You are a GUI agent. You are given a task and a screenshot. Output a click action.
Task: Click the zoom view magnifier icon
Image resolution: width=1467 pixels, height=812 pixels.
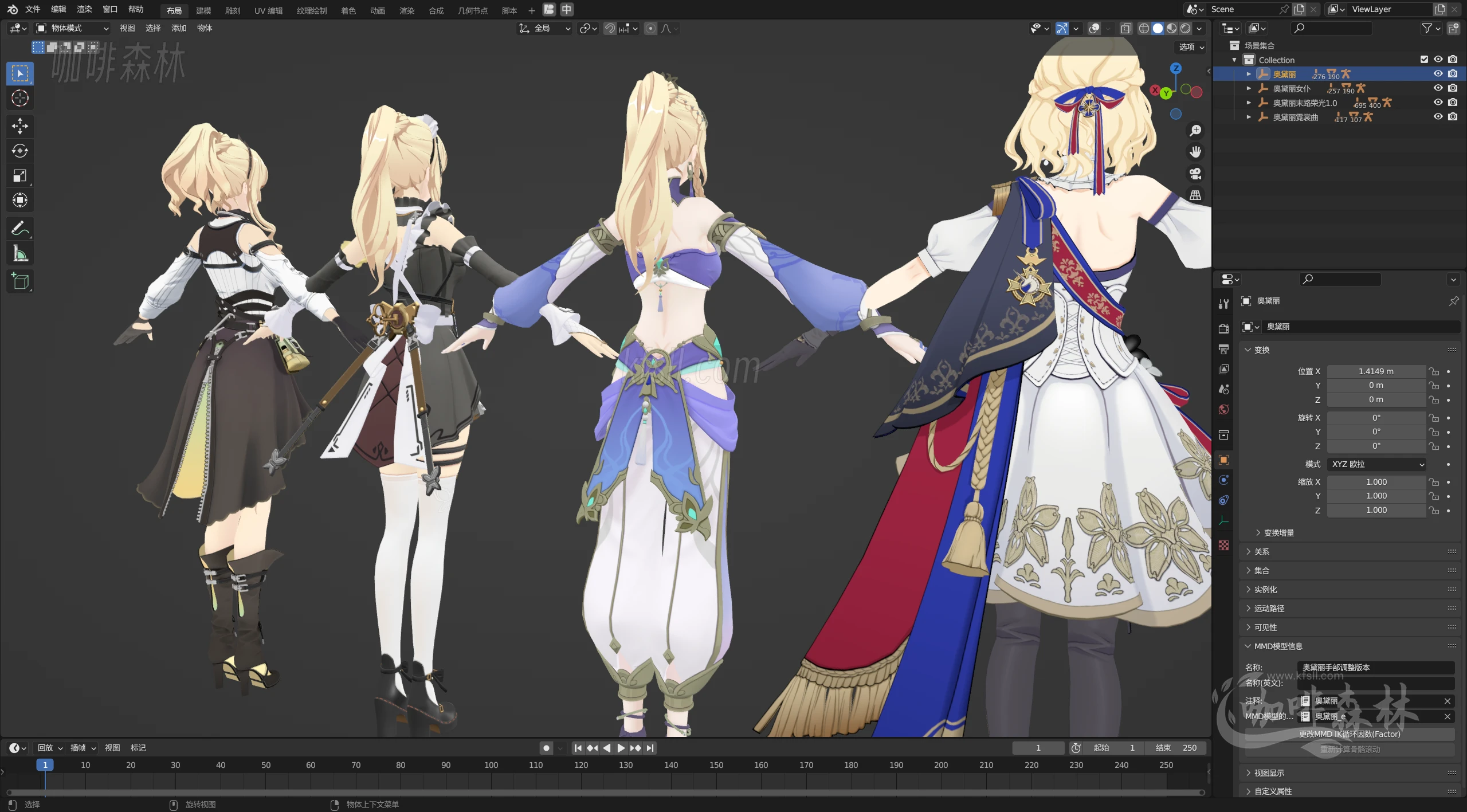(x=1195, y=131)
